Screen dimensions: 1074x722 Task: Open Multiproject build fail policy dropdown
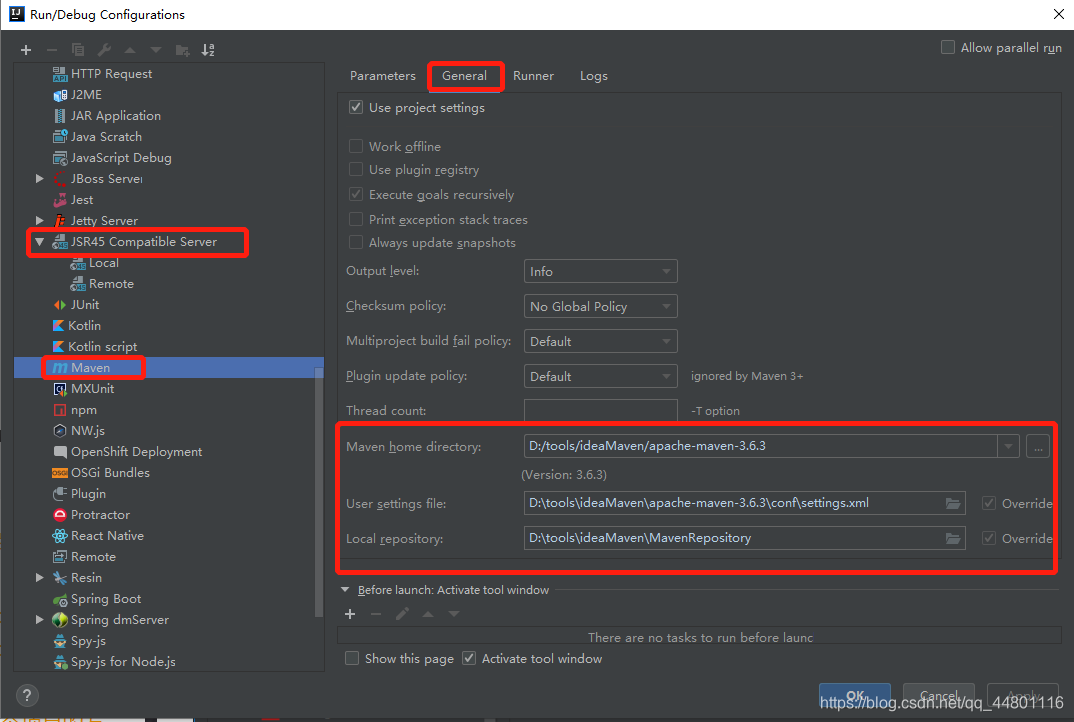click(x=601, y=341)
